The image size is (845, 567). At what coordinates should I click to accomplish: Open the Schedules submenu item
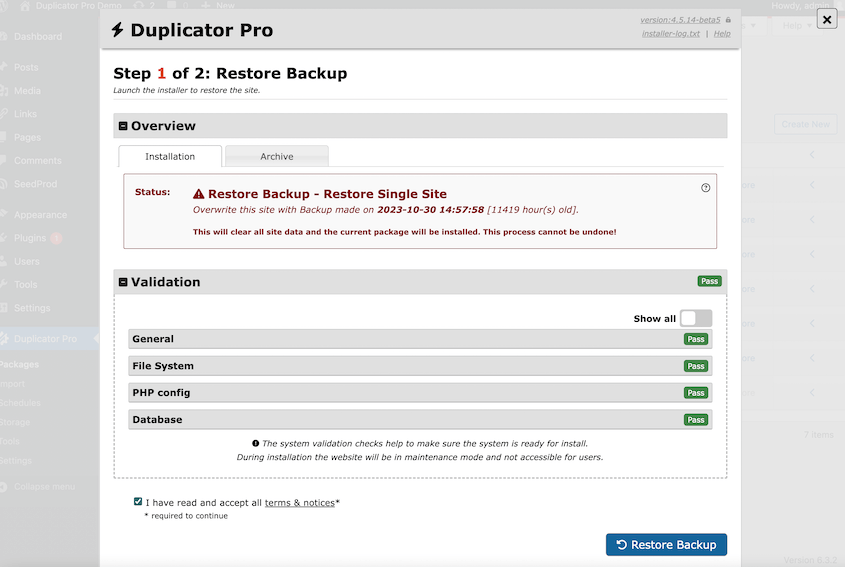(x=20, y=403)
